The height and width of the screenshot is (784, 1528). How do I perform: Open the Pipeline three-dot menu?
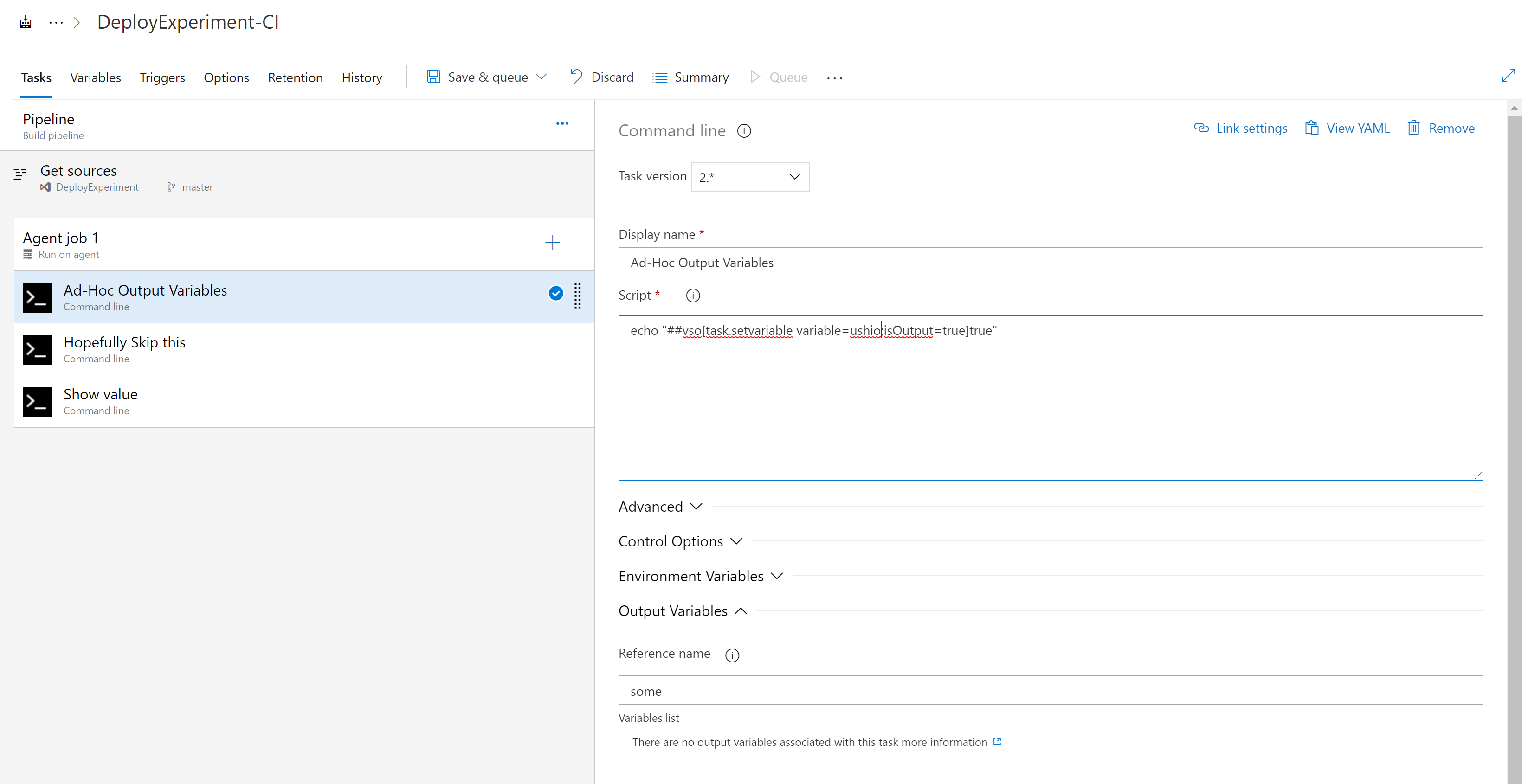pos(562,124)
